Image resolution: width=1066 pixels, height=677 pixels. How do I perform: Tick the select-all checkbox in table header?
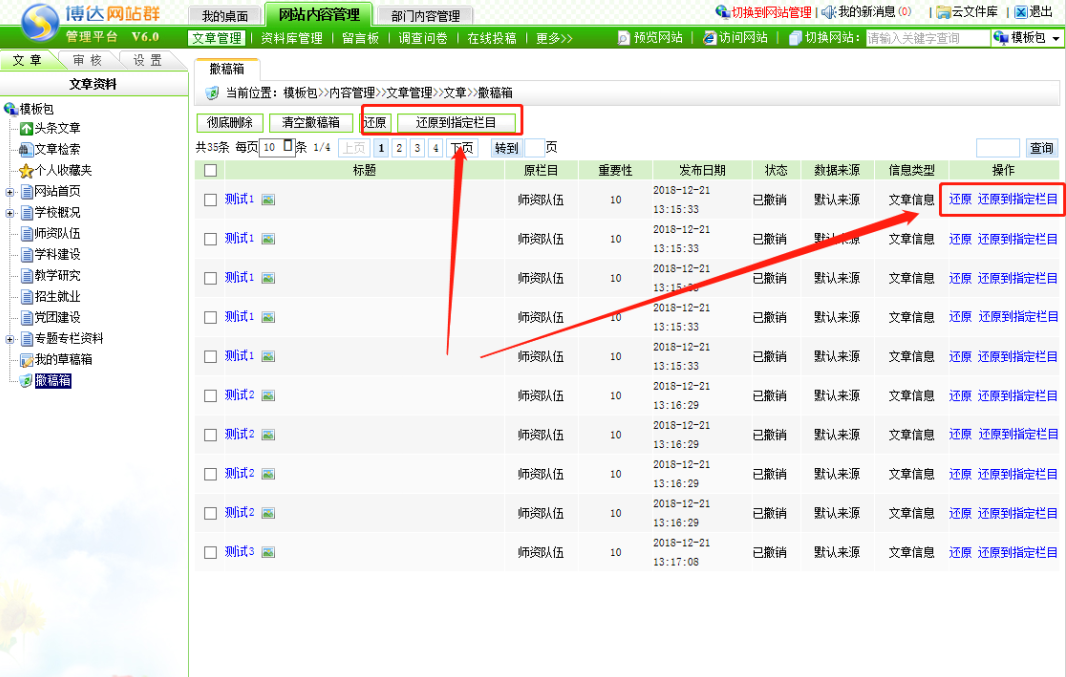(x=210, y=170)
